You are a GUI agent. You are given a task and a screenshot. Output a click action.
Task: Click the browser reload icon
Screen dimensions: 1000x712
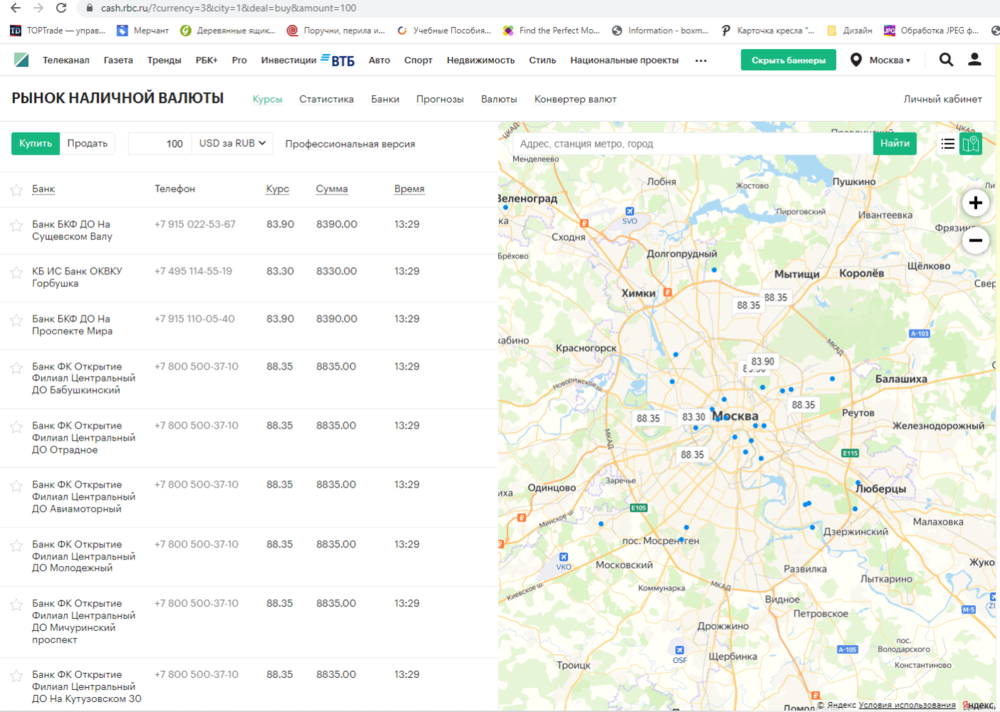(x=62, y=8)
